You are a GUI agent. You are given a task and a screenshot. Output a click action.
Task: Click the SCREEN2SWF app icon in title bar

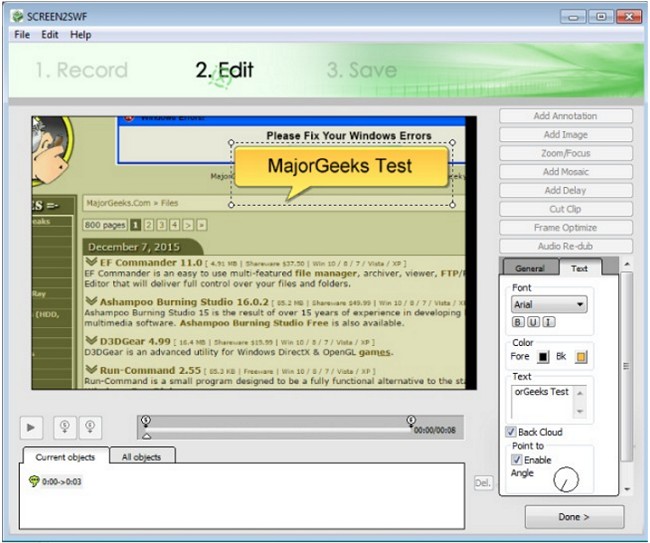pos(17,17)
